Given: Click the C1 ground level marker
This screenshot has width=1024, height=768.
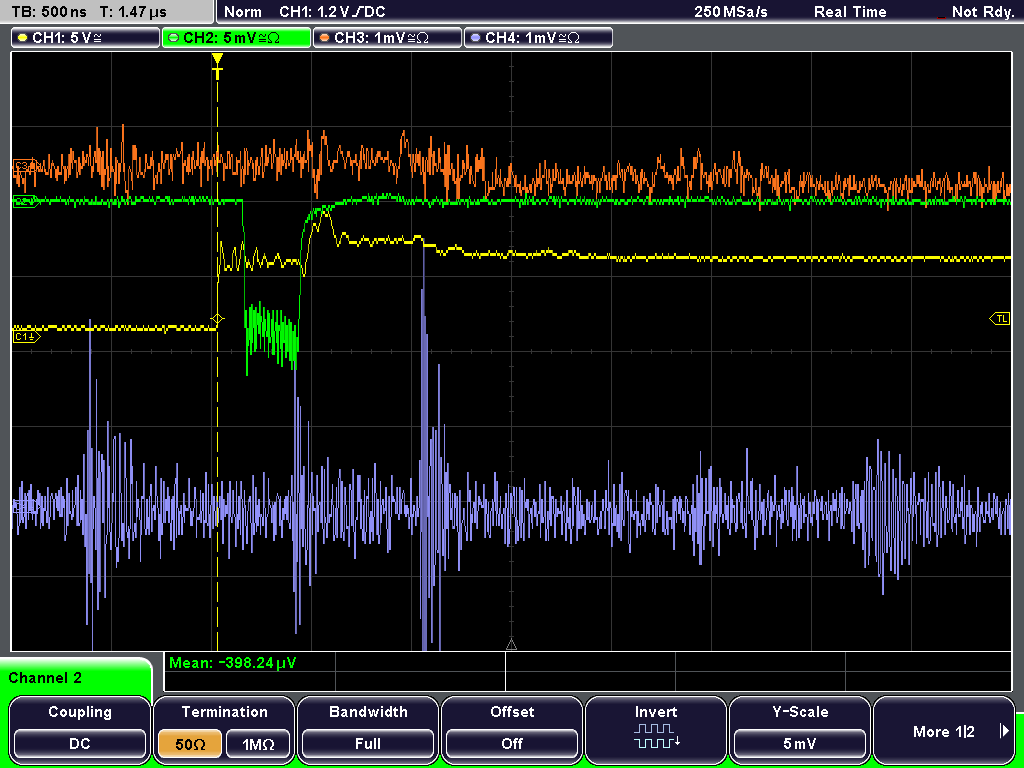Looking at the screenshot, I should [x=27, y=336].
